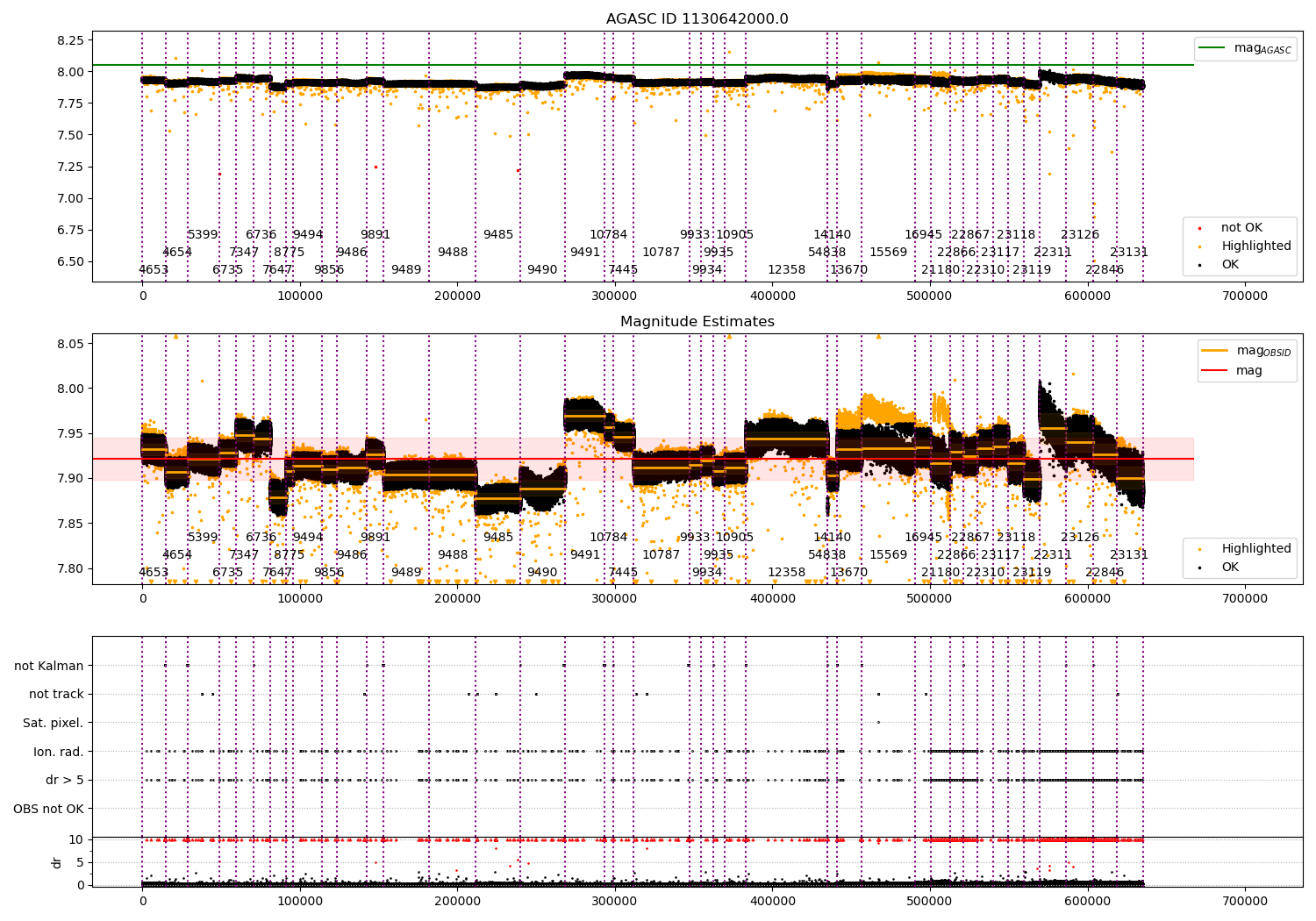Click 'OK' legend entry in Magnitude Estimates plot
This screenshot has width=1316, height=921.
click(x=1220, y=568)
